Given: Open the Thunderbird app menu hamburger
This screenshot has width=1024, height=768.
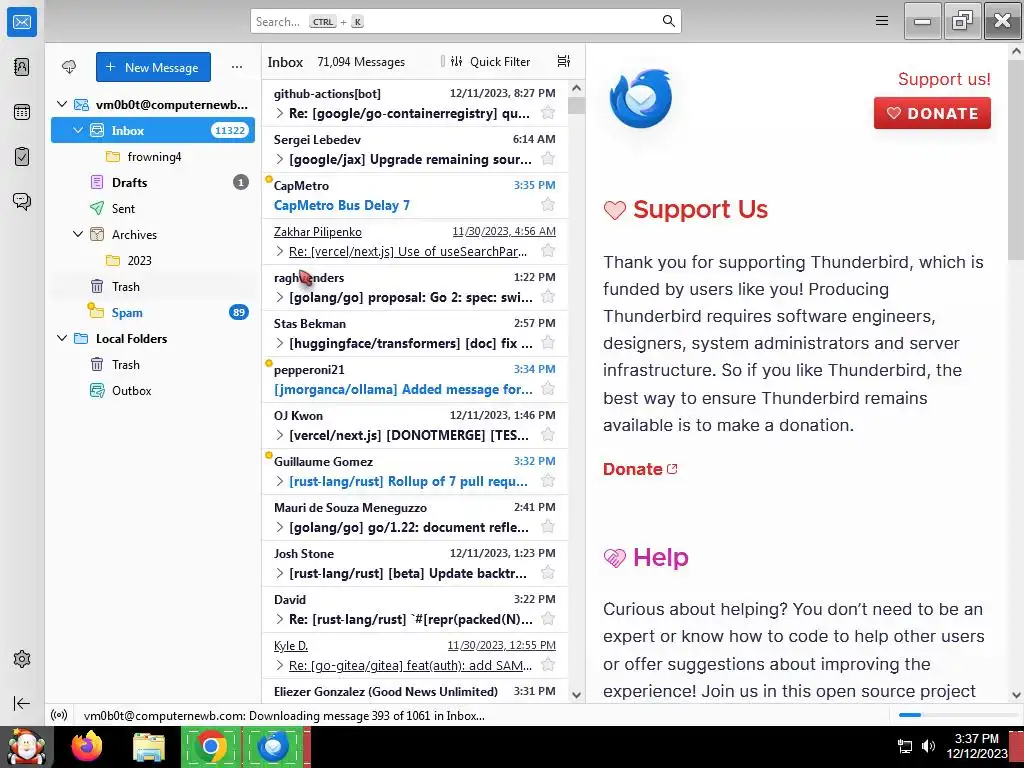Looking at the screenshot, I should [x=882, y=21].
